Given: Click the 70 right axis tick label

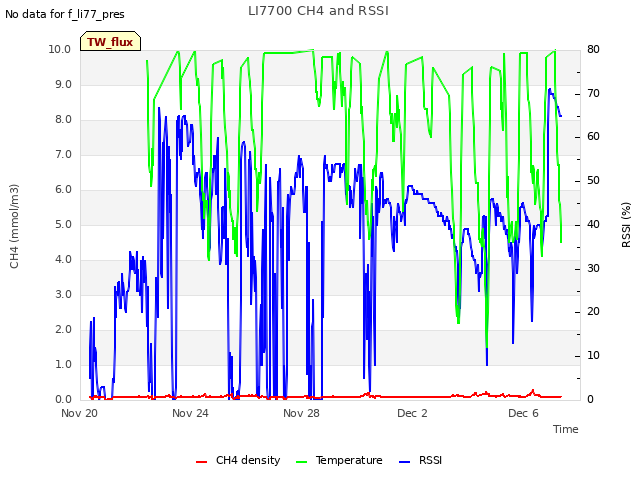Looking at the screenshot, I should [x=593, y=93].
